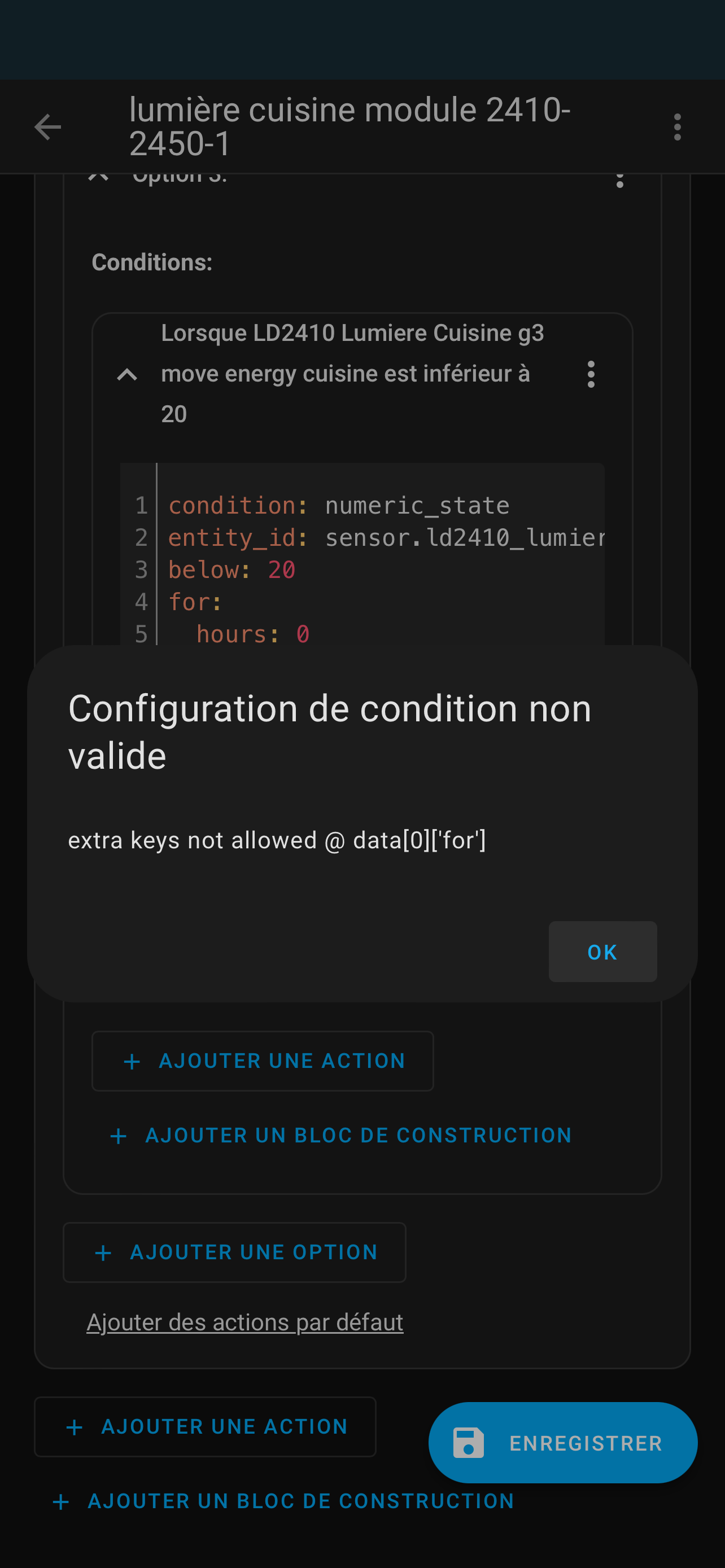The image size is (725, 1568).
Task: Click the 'below: 20' line in YAML editor
Action: (x=232, y=570)
